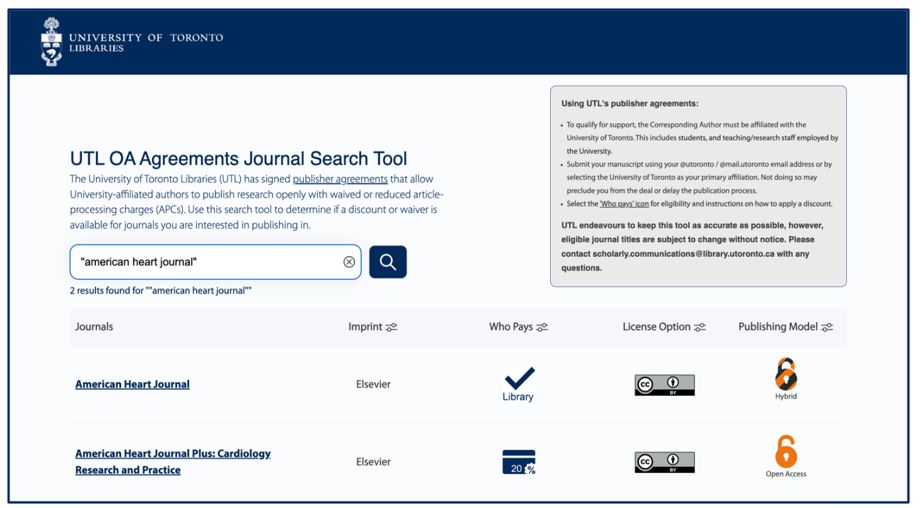Open the Imprint column filter

[x=391, y=327]
